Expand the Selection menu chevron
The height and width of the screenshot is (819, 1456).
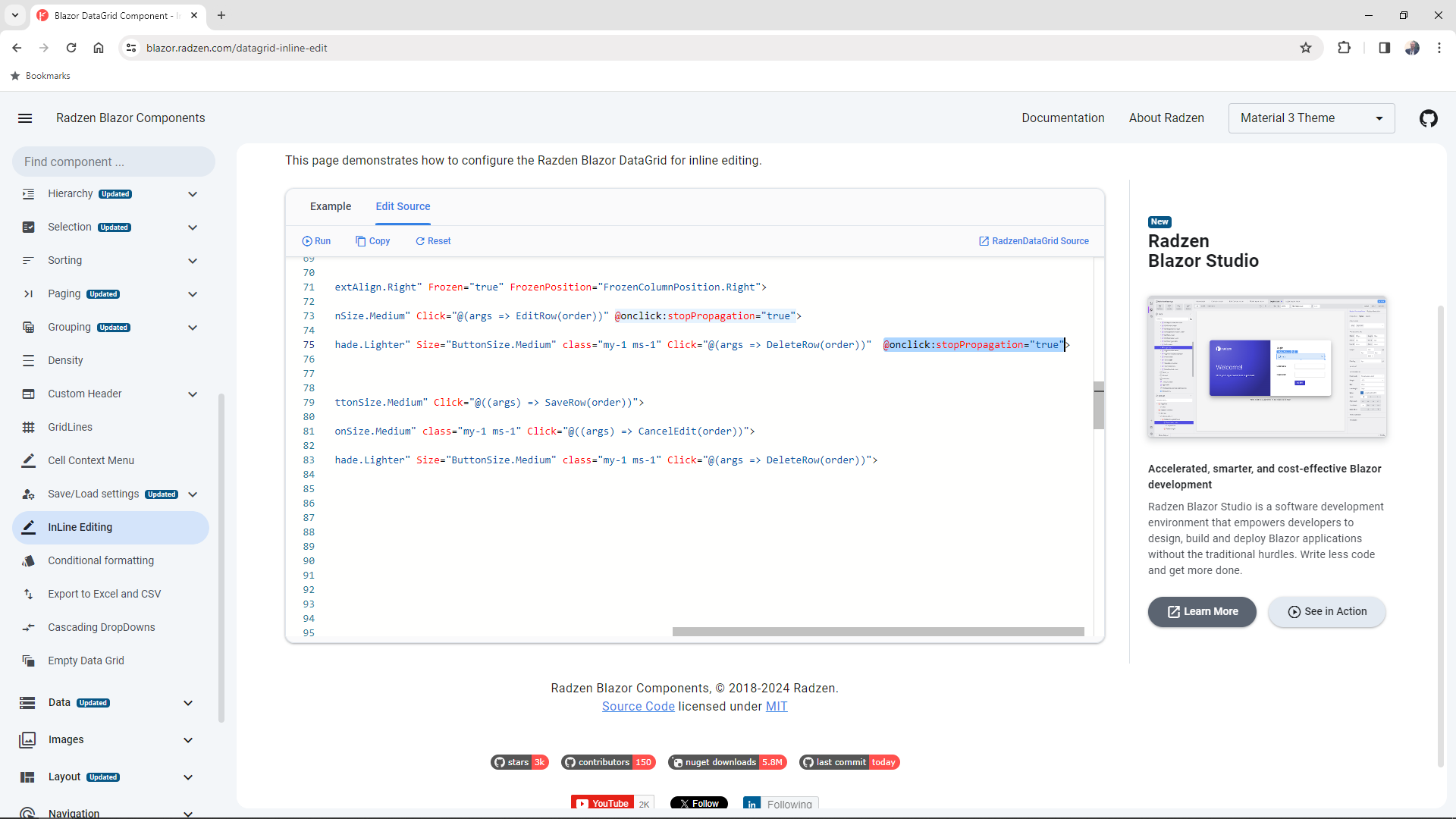tap(193, 227)
